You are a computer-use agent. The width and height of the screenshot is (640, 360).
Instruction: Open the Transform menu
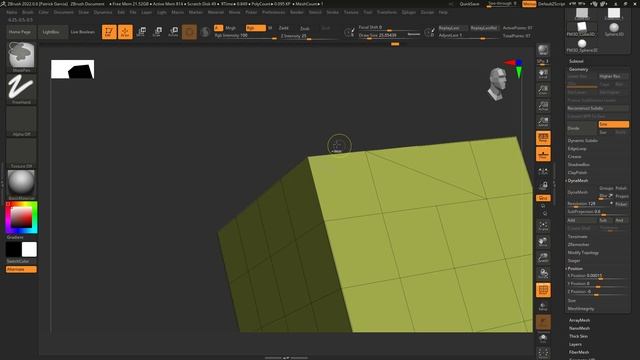(x=387, y=12)
